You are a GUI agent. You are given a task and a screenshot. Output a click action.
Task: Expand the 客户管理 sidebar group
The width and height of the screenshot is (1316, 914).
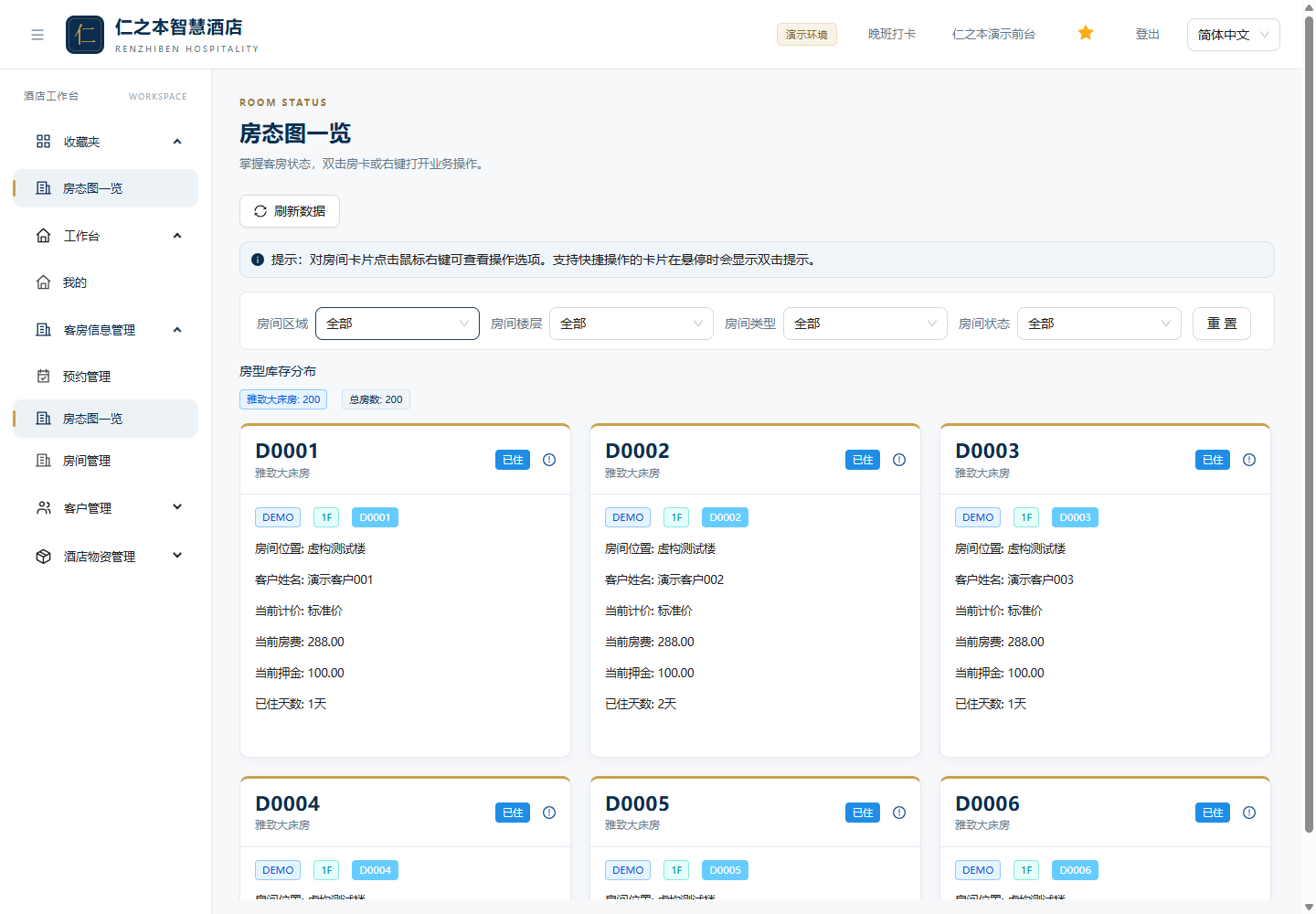(177, 507)
